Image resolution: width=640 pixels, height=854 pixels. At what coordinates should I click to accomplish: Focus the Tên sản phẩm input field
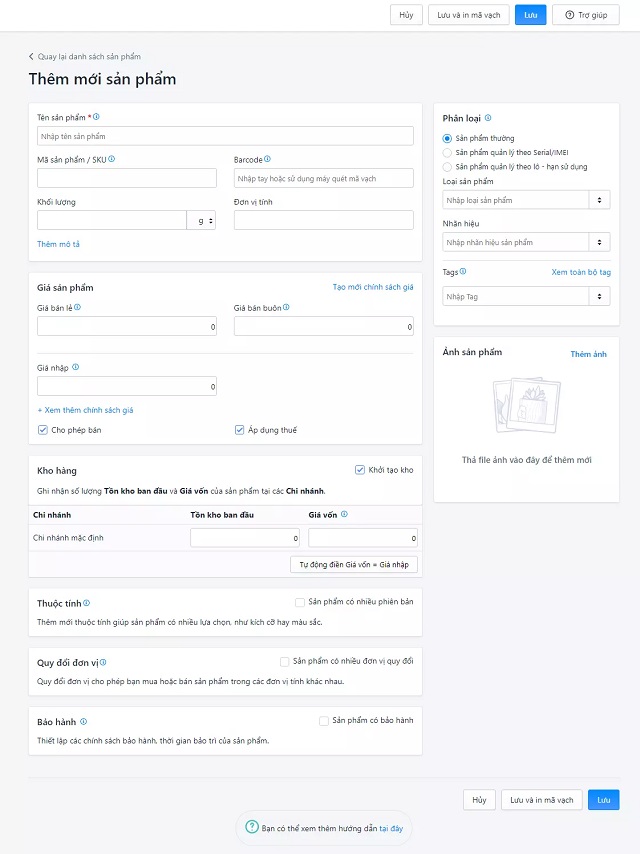coord(225,136)
